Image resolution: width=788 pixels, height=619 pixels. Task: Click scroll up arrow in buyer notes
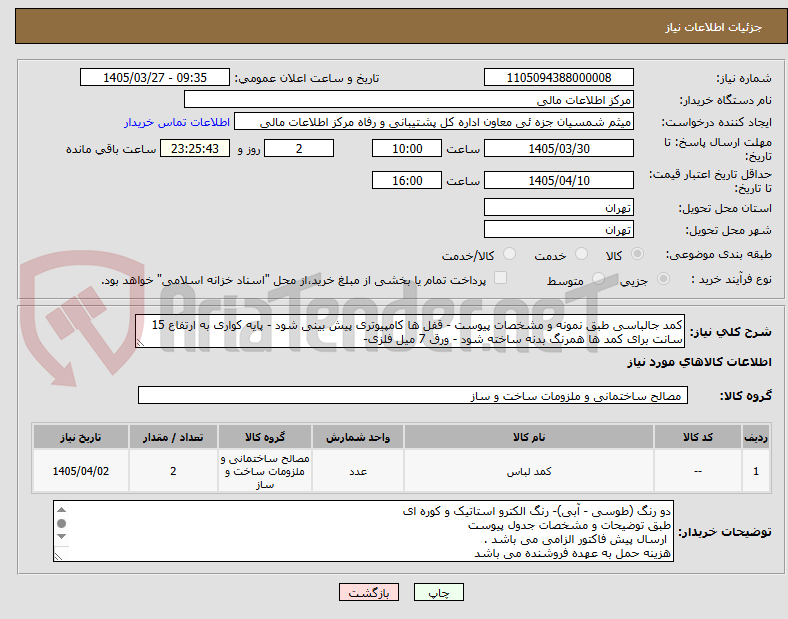pos(61,509)
